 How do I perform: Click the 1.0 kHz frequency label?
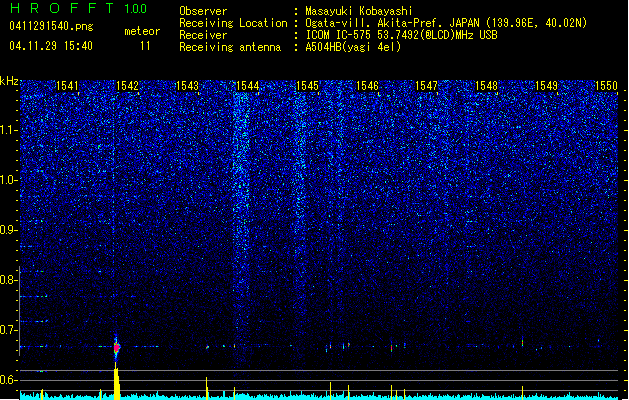tap(8, 180)
